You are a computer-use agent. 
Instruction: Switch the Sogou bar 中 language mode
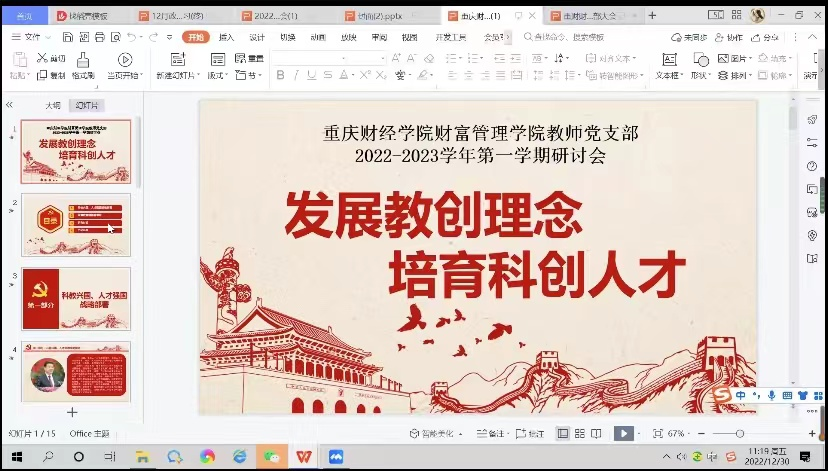point(741,395)
